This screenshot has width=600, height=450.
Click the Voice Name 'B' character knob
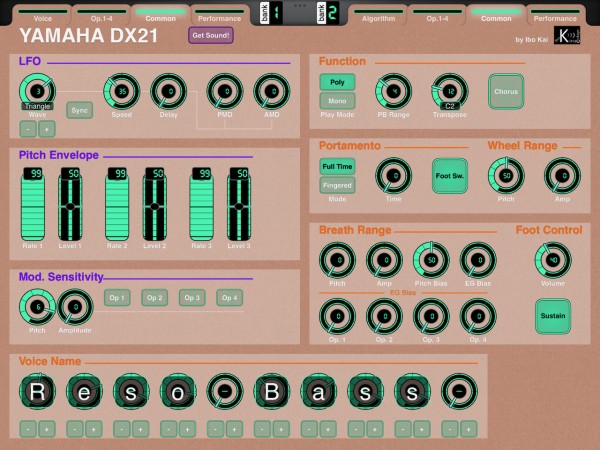(272, 391)
